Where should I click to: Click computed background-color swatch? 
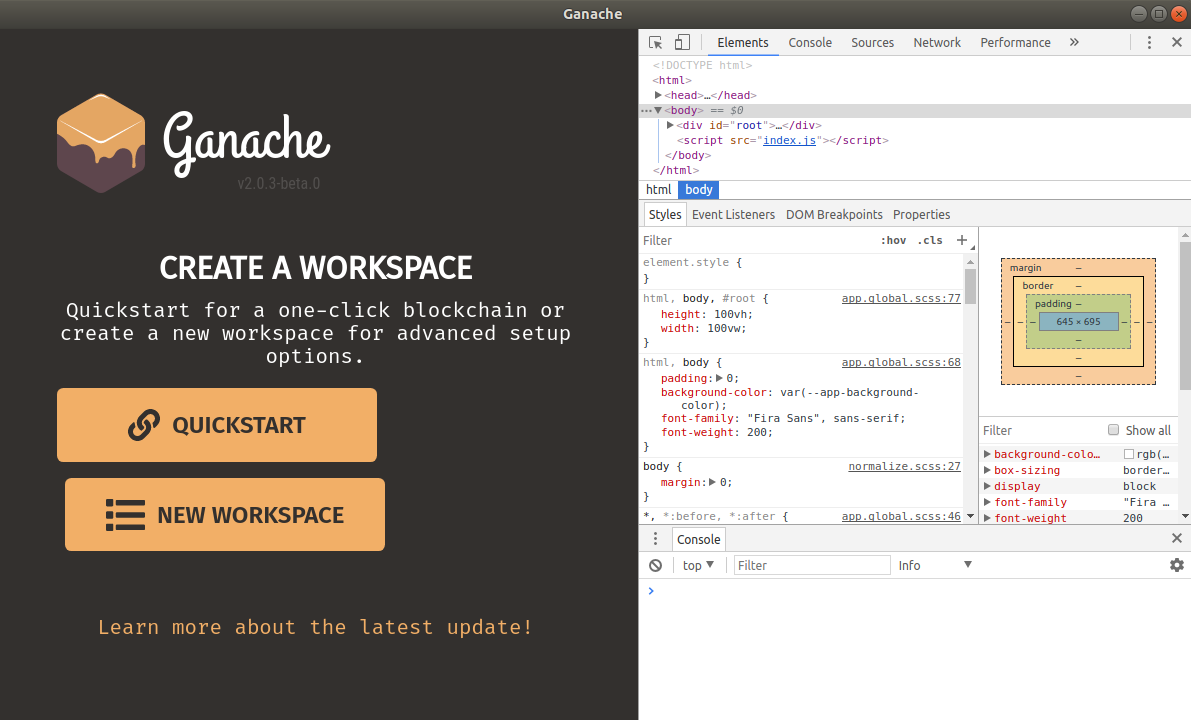tap(1129, 454)
